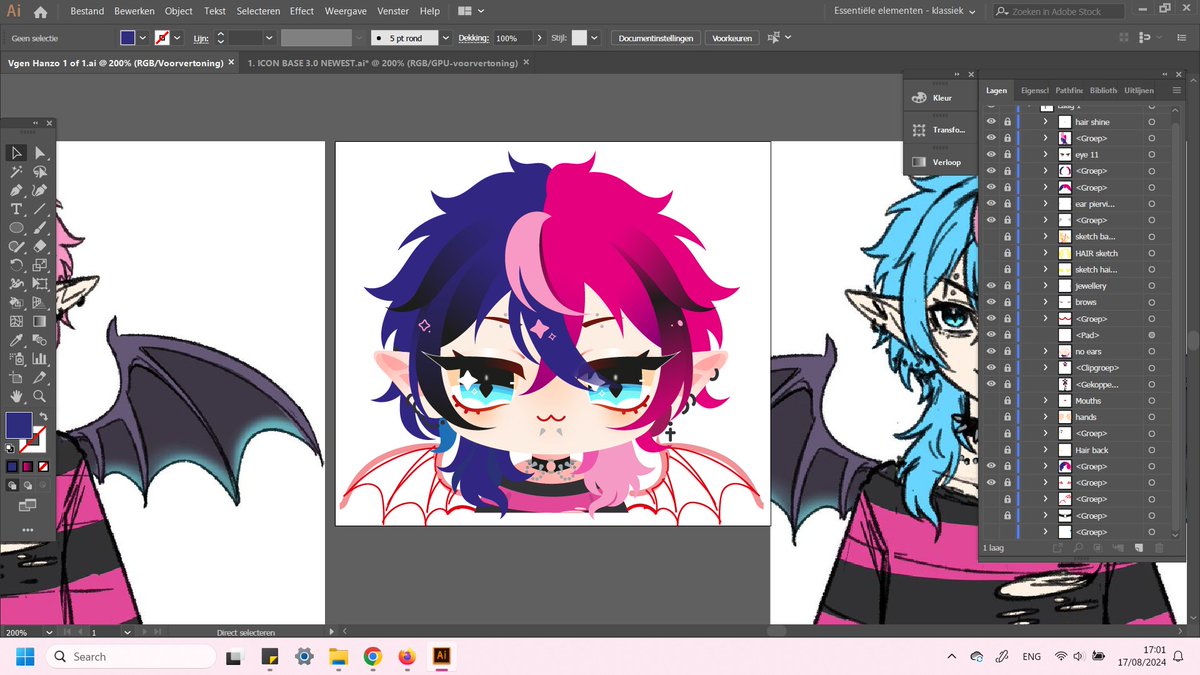Screen dimensions: 1200x675
Task: Toggle the lock on Hair back layer
Action: click(x=1007, y=450)
